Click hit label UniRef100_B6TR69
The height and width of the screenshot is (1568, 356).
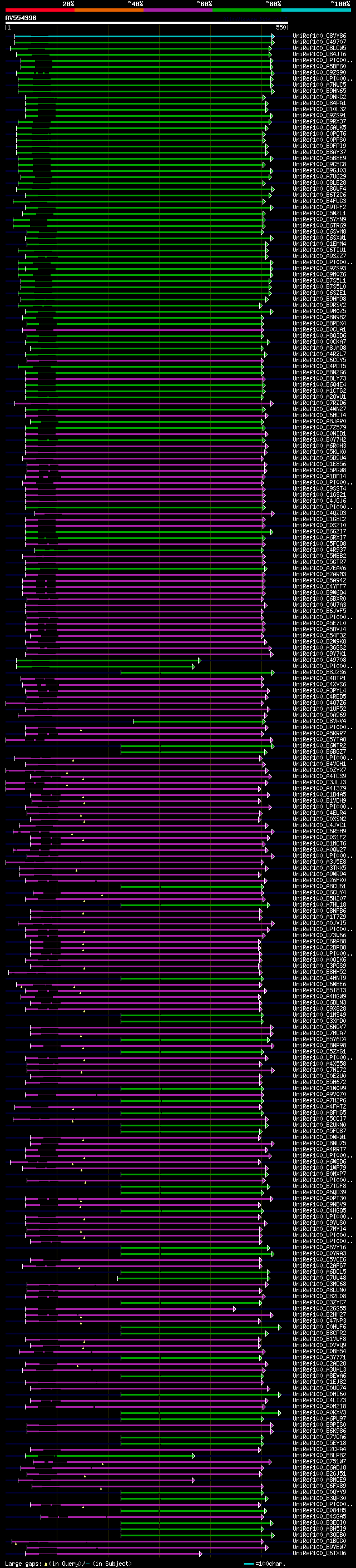319,225
